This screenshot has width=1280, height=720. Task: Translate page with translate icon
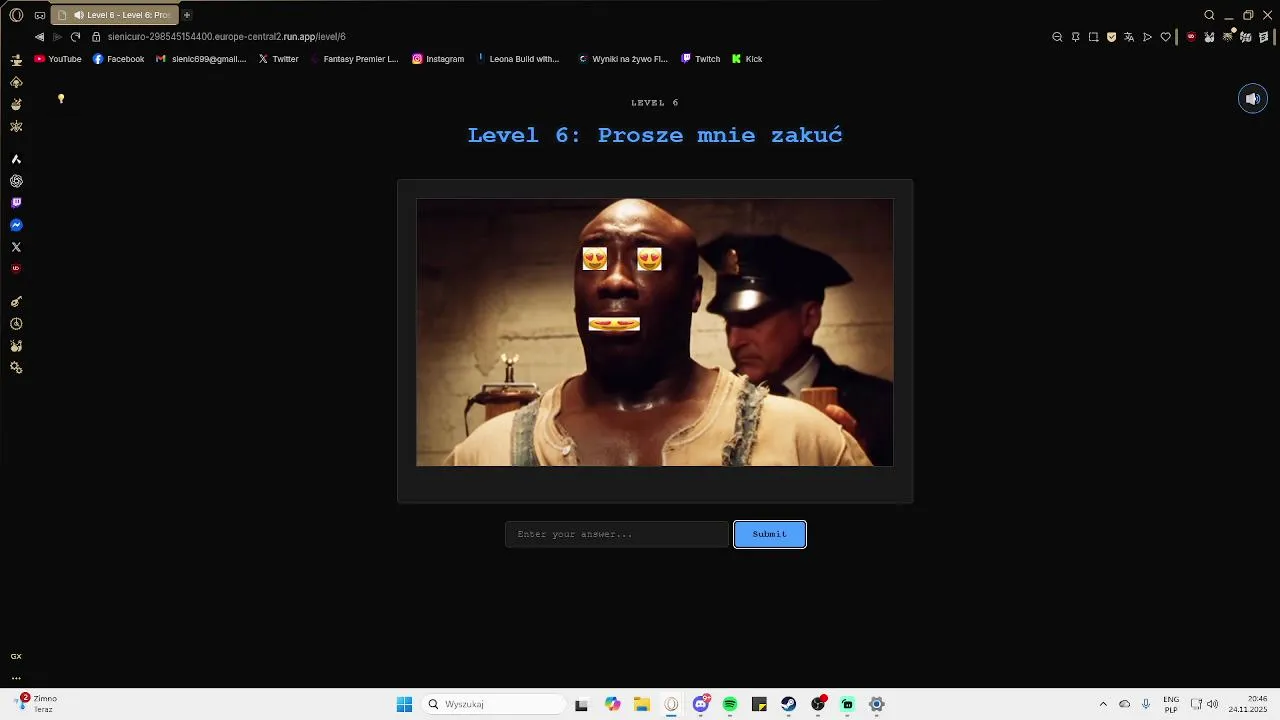1129,37
